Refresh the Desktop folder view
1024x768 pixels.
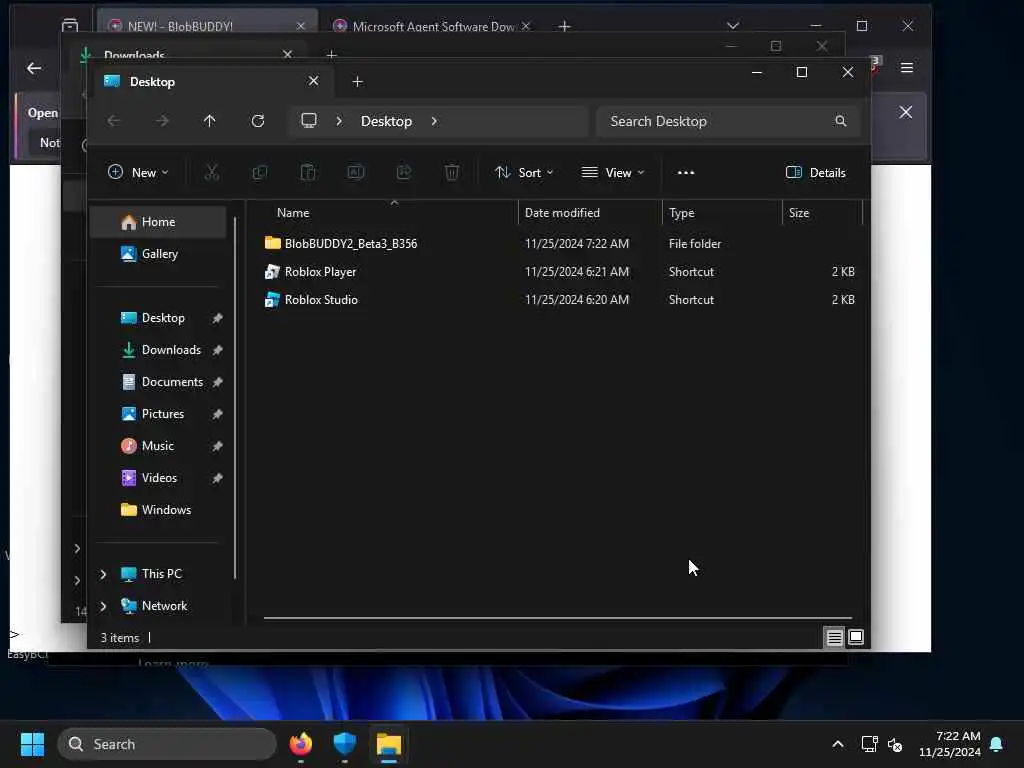tap(258, 121)
